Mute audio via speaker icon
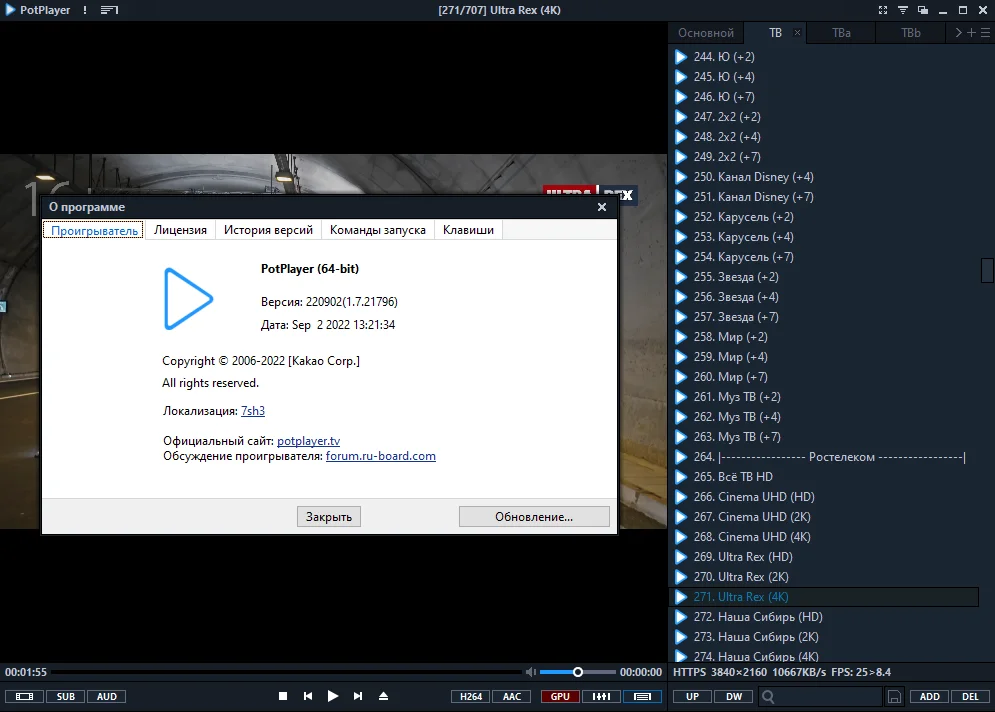 (x=530, y=672)
